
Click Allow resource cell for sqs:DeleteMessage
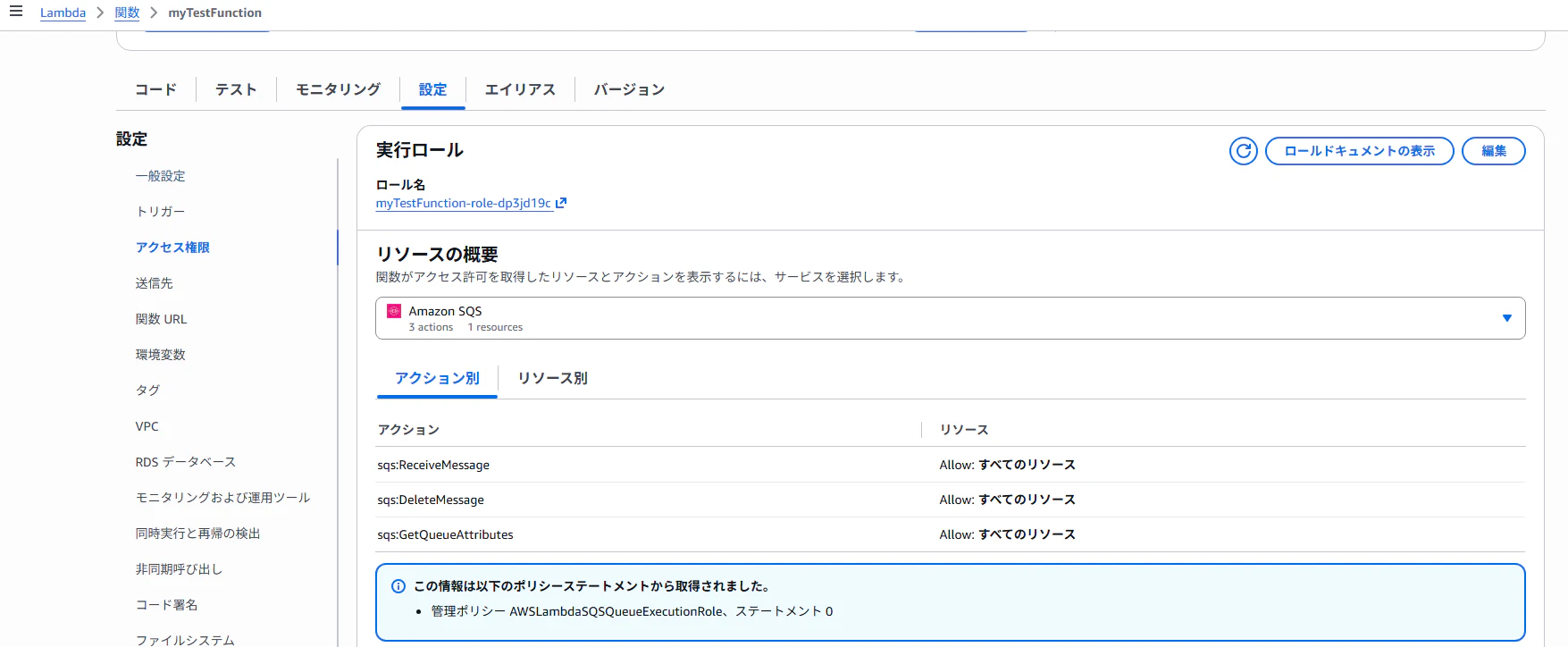(x=1008, y=500)
